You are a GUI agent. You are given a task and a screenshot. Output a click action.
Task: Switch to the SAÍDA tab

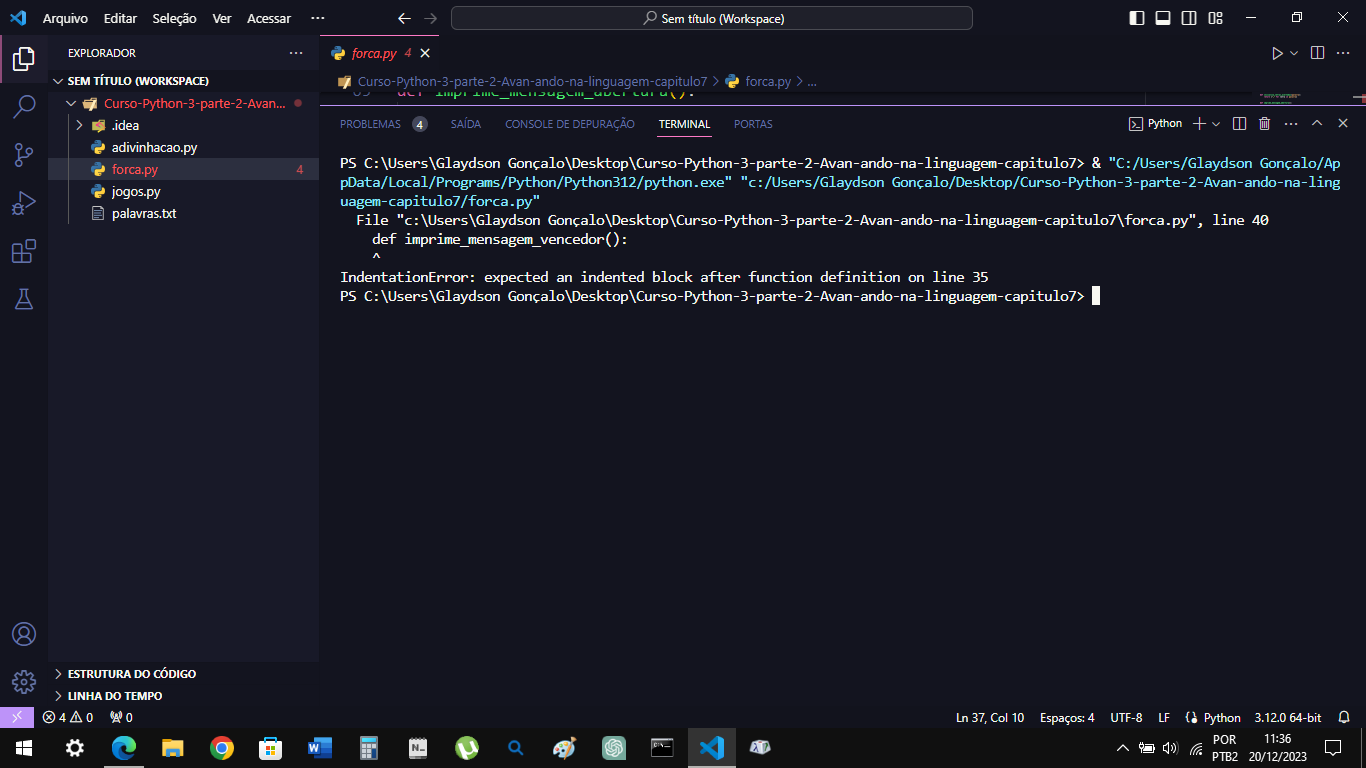[x=466, y=124]
